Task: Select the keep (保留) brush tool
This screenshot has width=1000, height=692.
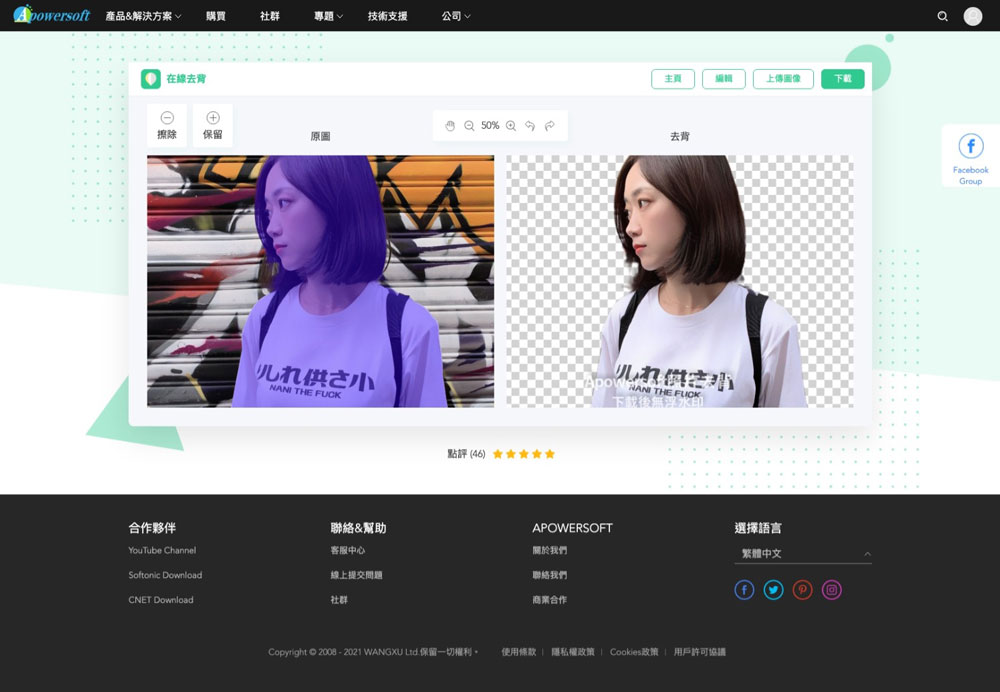Action: 212,125
